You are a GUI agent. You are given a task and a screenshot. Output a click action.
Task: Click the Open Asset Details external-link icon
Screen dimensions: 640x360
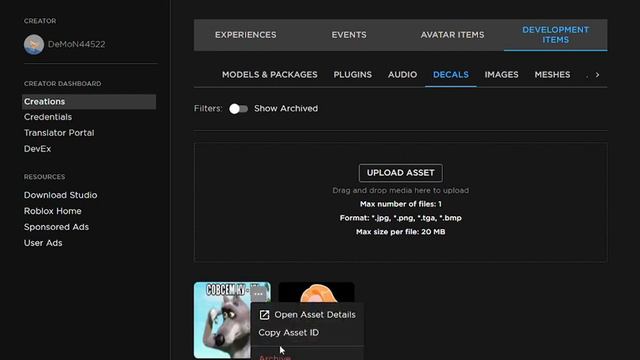point(264,315)
